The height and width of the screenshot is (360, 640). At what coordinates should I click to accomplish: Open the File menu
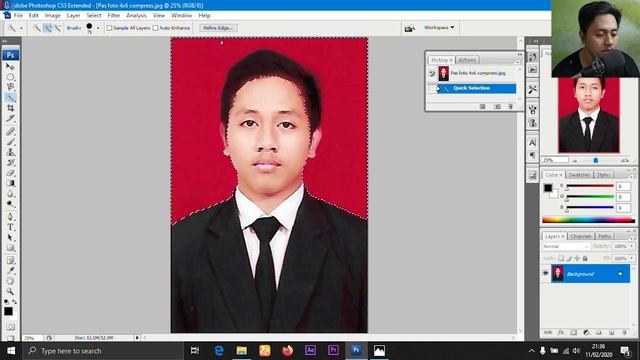(x=18, y=16)
